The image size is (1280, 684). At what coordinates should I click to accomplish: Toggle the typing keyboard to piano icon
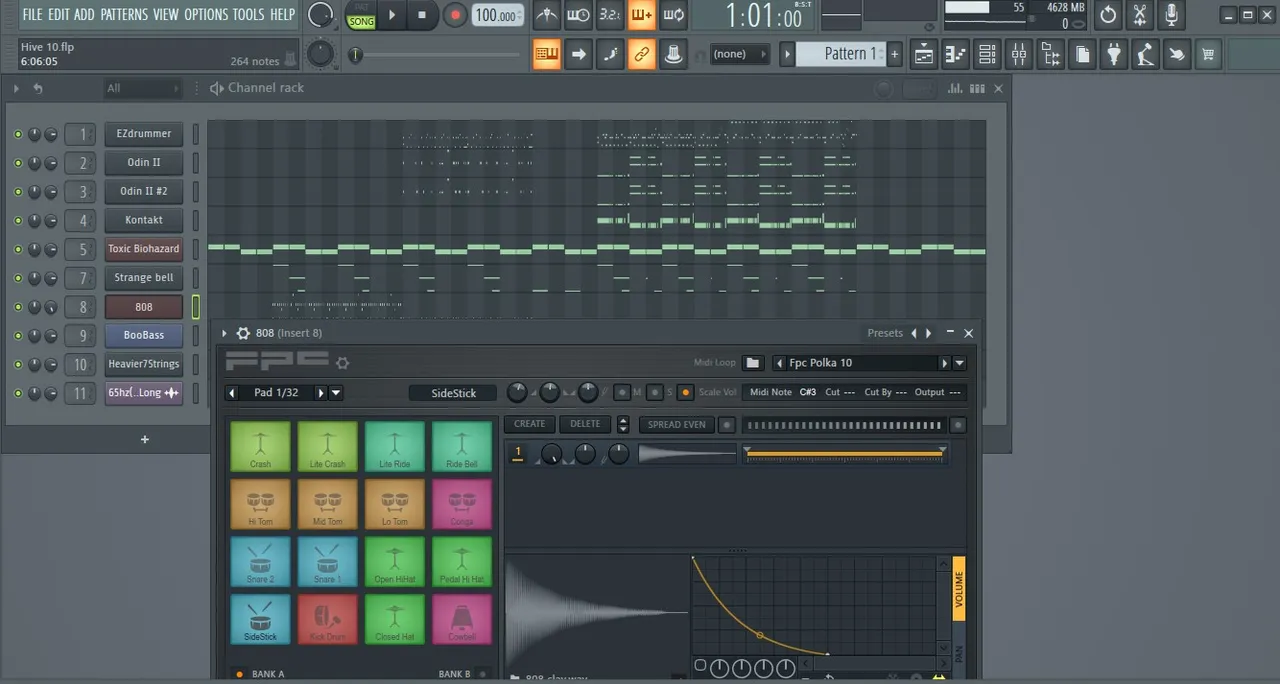pos(546,54)
